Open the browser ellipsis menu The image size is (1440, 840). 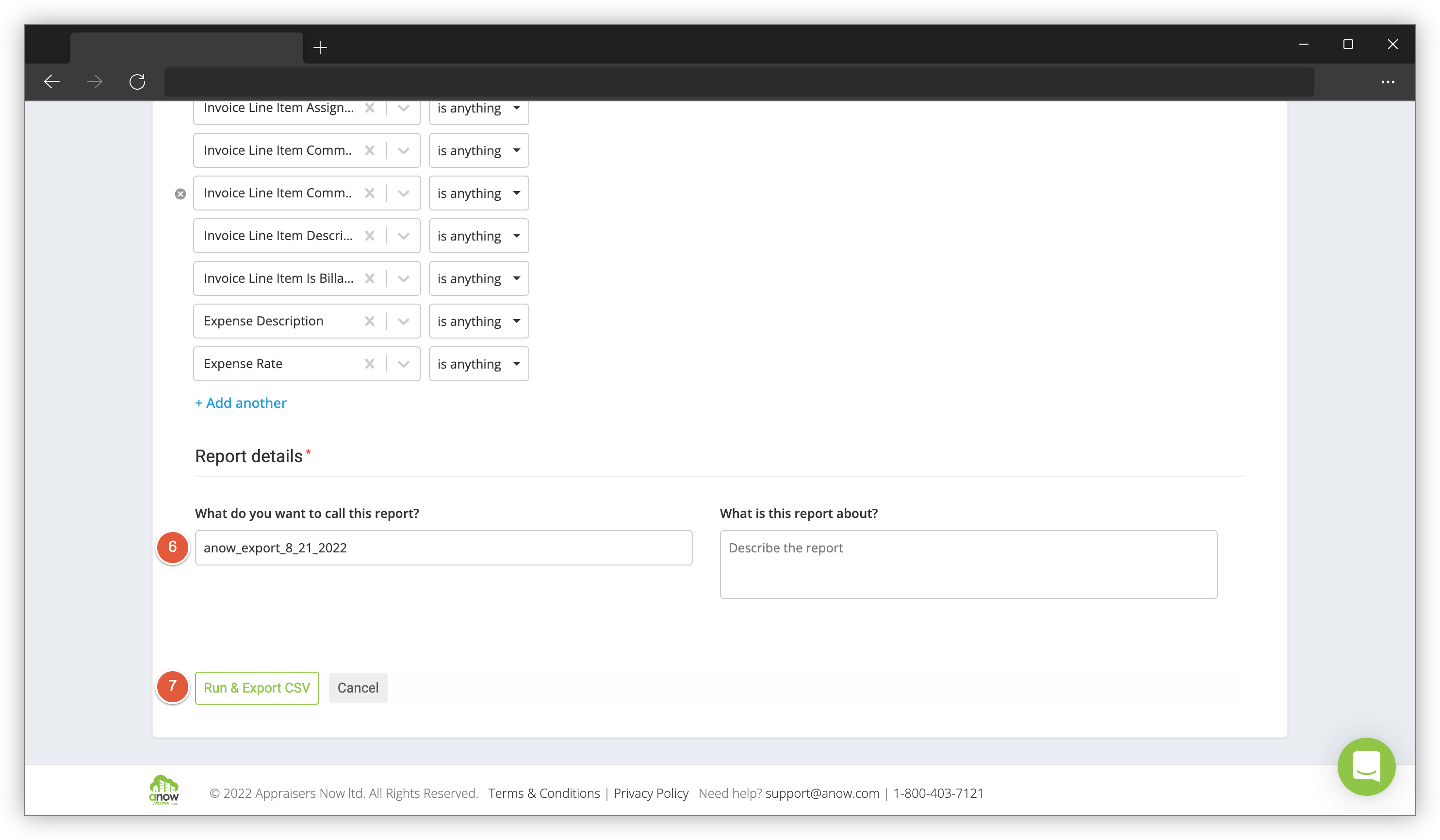point(1388,81)
